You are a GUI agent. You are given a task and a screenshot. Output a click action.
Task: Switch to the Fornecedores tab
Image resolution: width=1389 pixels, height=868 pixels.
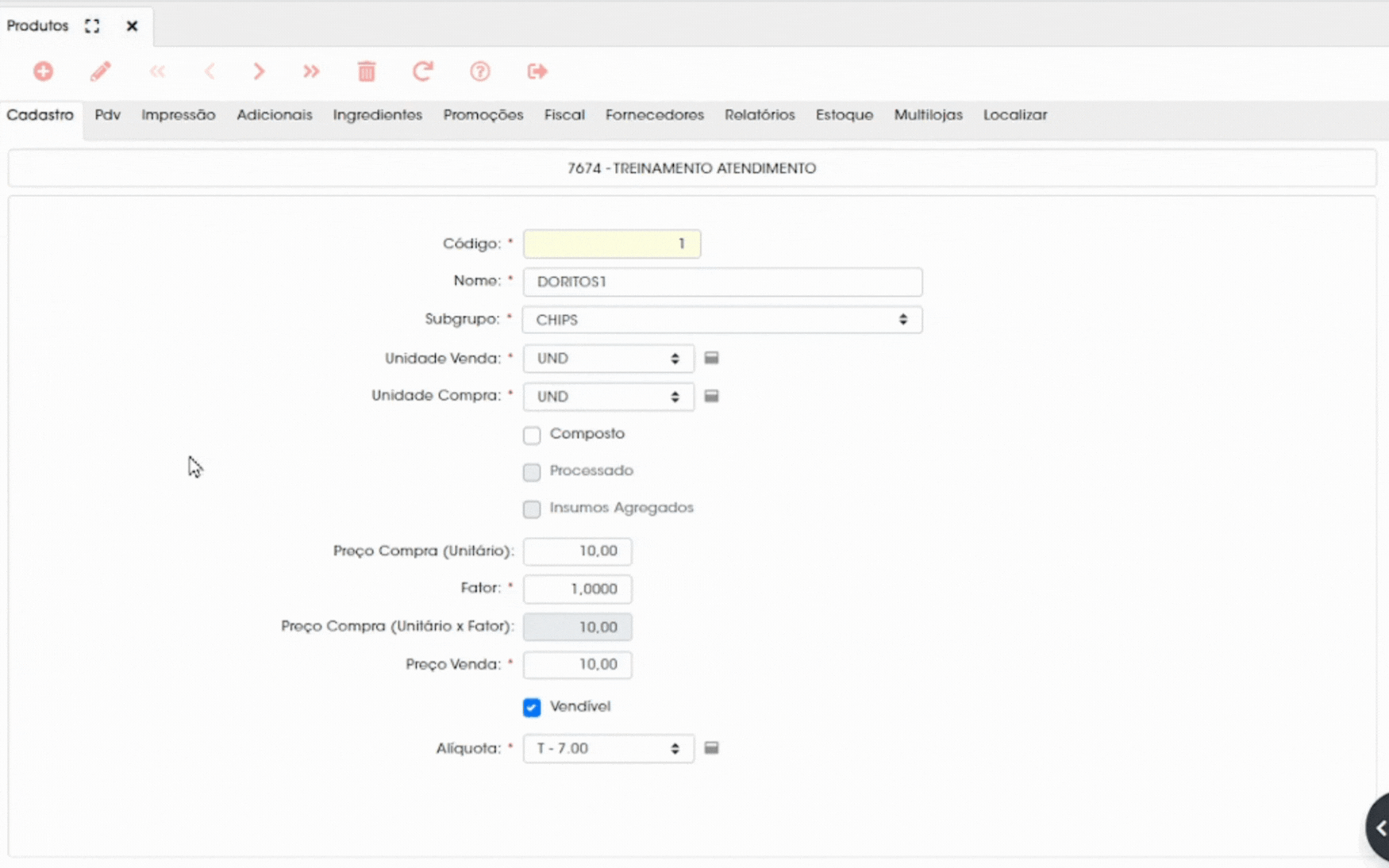[655, 115]
